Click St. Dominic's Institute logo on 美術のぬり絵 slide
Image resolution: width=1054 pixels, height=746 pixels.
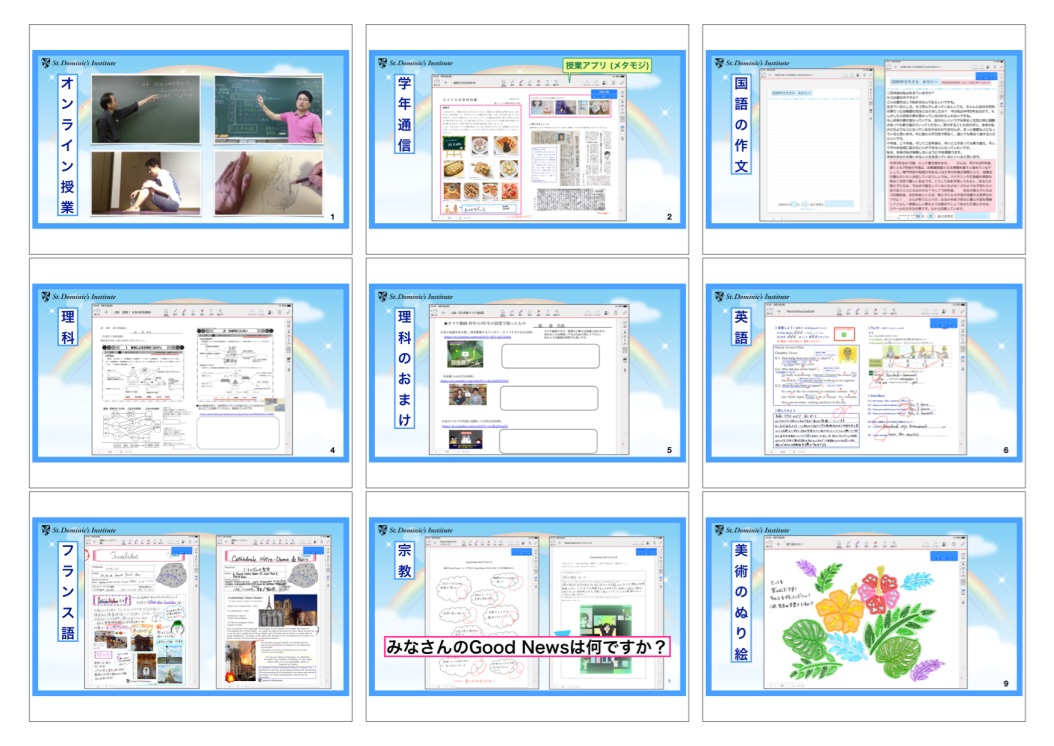pyautogui.click(x=752, y=530)
